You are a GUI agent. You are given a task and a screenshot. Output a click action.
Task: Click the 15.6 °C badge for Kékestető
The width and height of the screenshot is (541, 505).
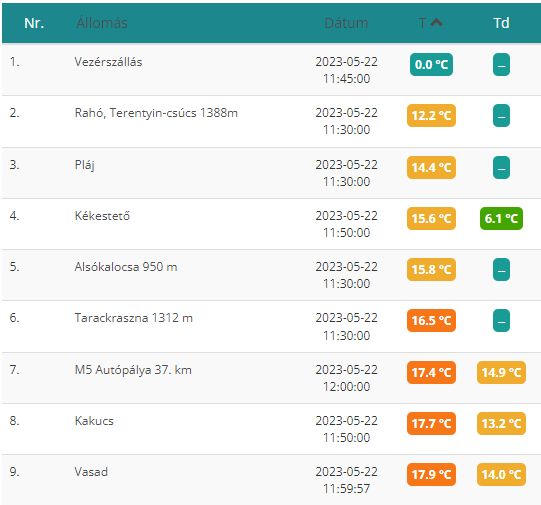431,218
